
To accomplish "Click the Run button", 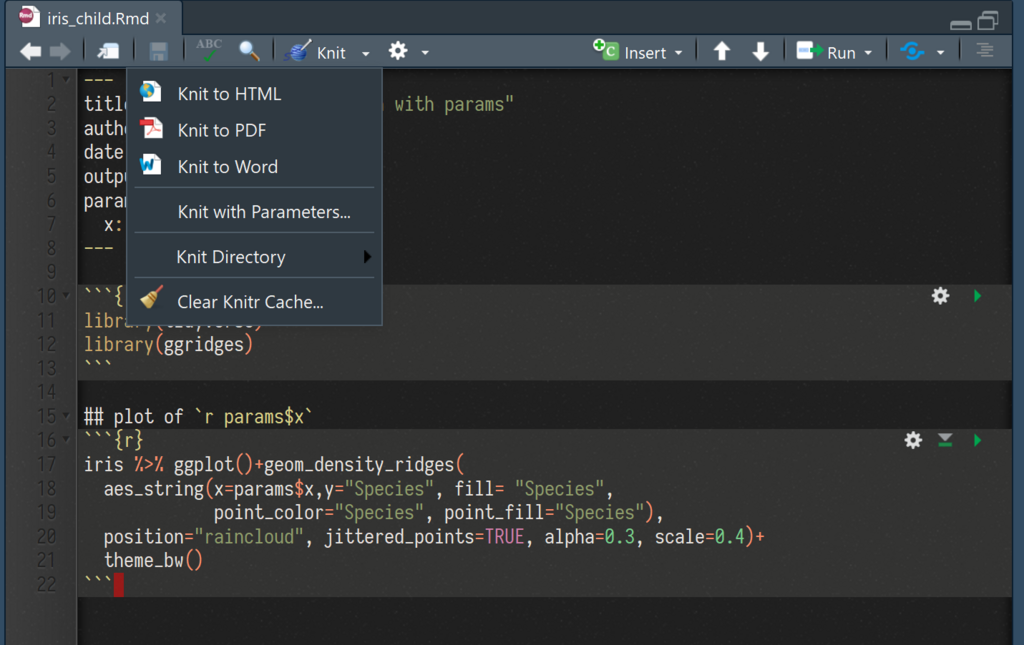I will point(826,52).
